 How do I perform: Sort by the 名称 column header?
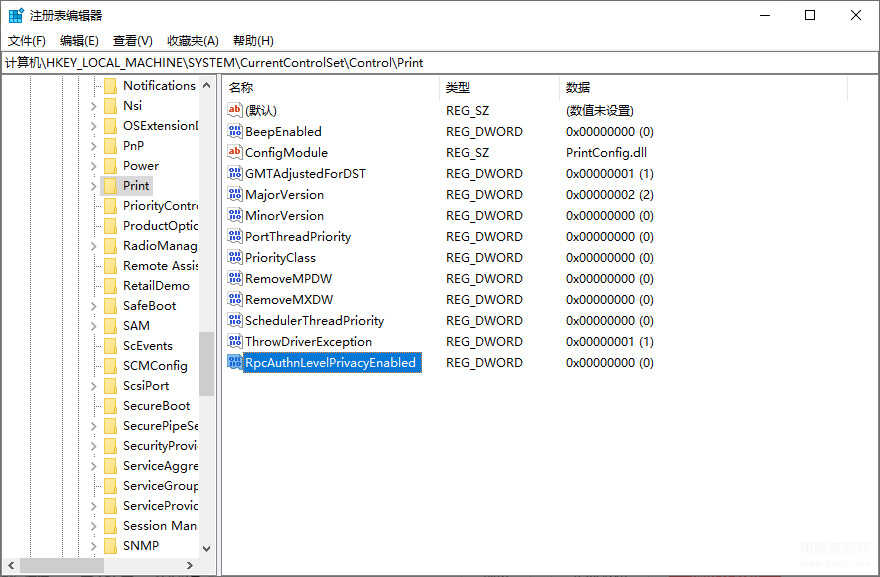point(331,88)
